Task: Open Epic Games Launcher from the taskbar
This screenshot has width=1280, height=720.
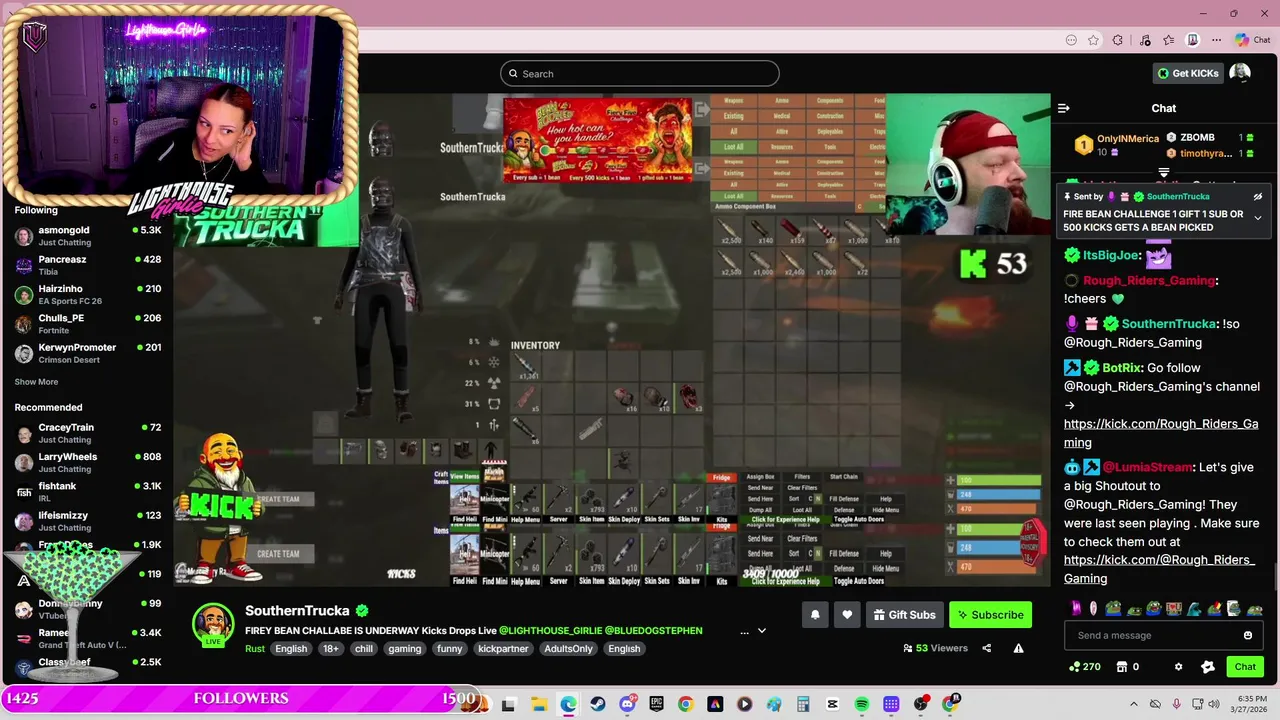Action: (656, 704)
